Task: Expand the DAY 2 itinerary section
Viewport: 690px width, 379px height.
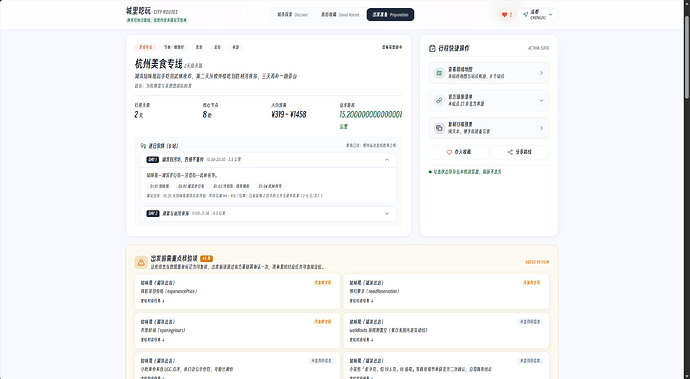Action: 387,213
